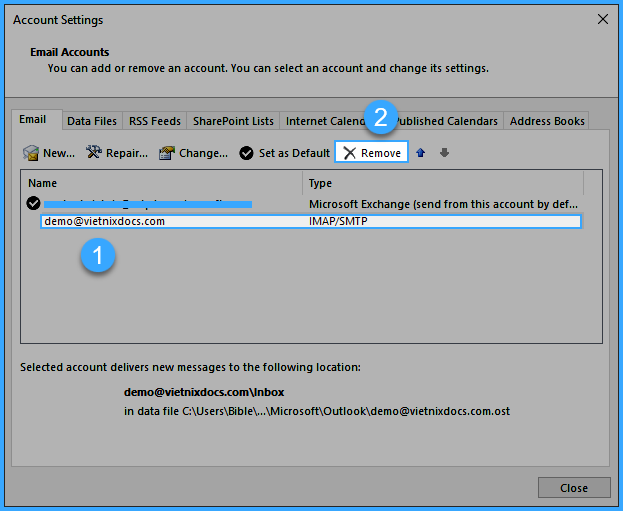Click the IMAP/SMTP type cell
Image resolution: width=623 pixels, height=511 pixels.
click(x=338, y=221)
